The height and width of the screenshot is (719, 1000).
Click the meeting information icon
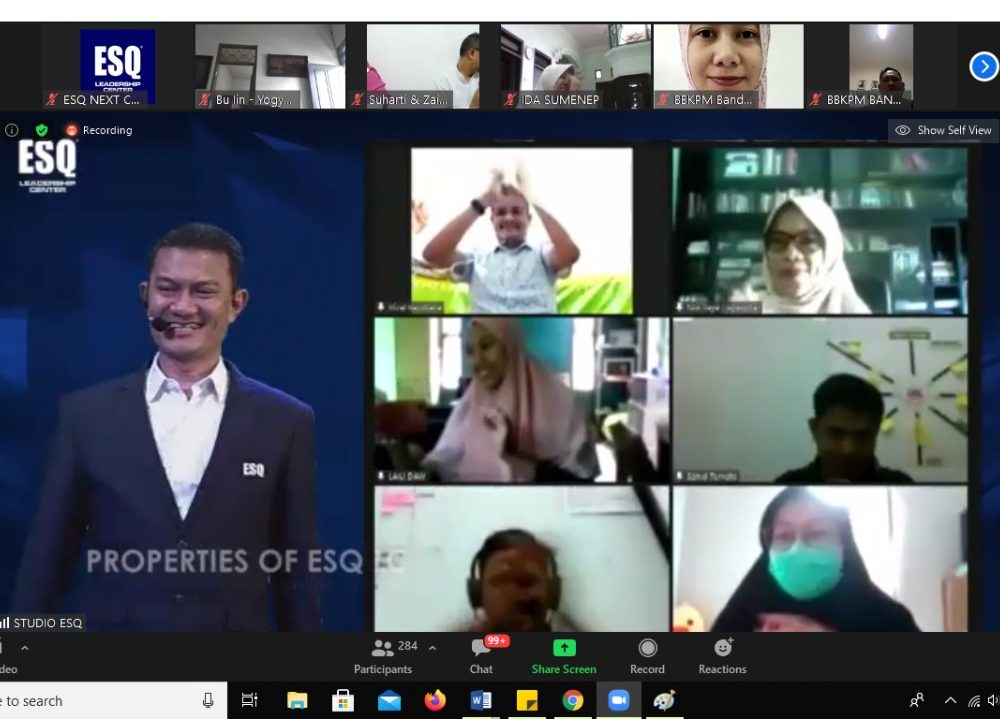[x=12, y=130]
